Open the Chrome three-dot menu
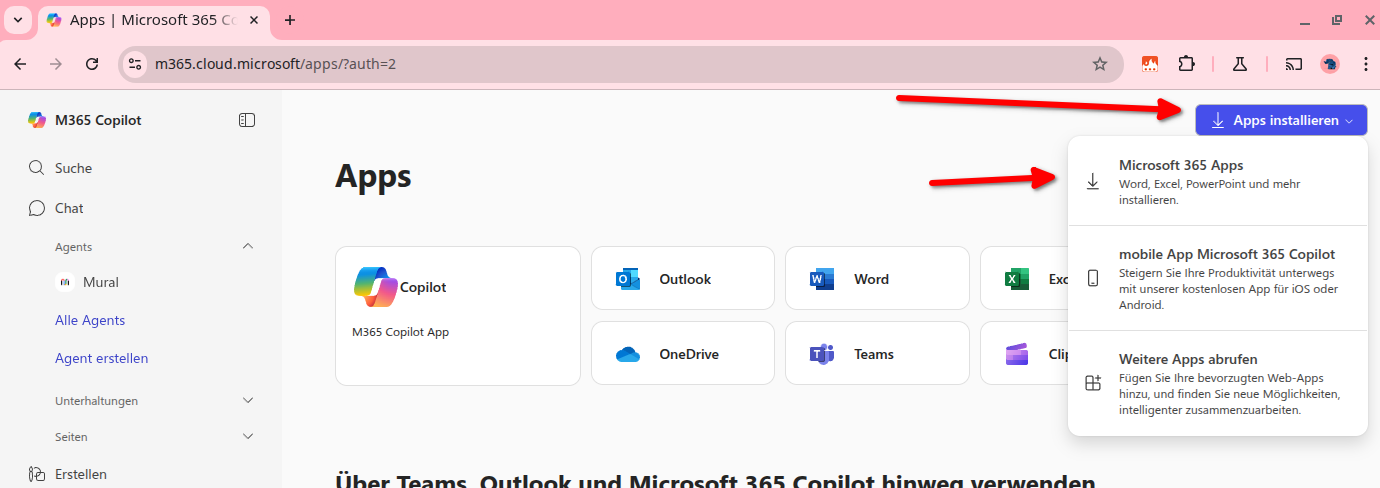Image resolution: width=1380 pixels, height=488 pixels. pos(1365,64)
